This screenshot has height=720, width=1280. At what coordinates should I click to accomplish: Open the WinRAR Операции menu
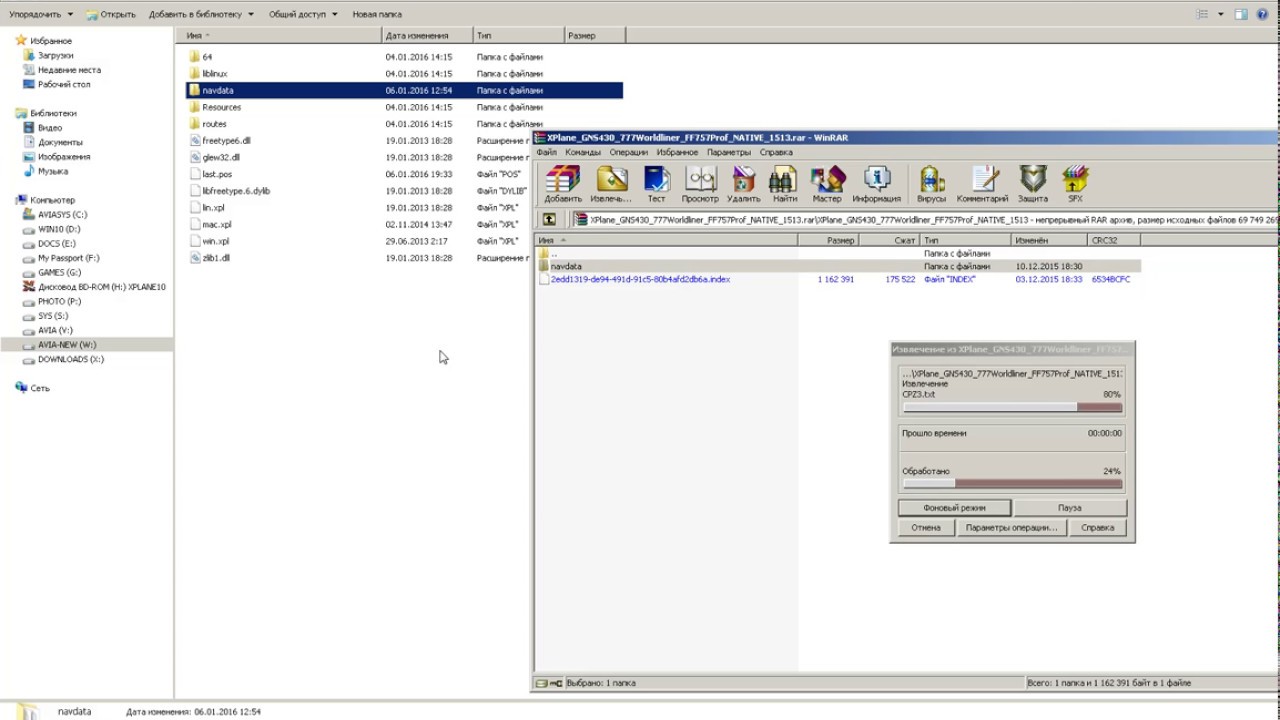pyautogui.click(x=629, y=152)
